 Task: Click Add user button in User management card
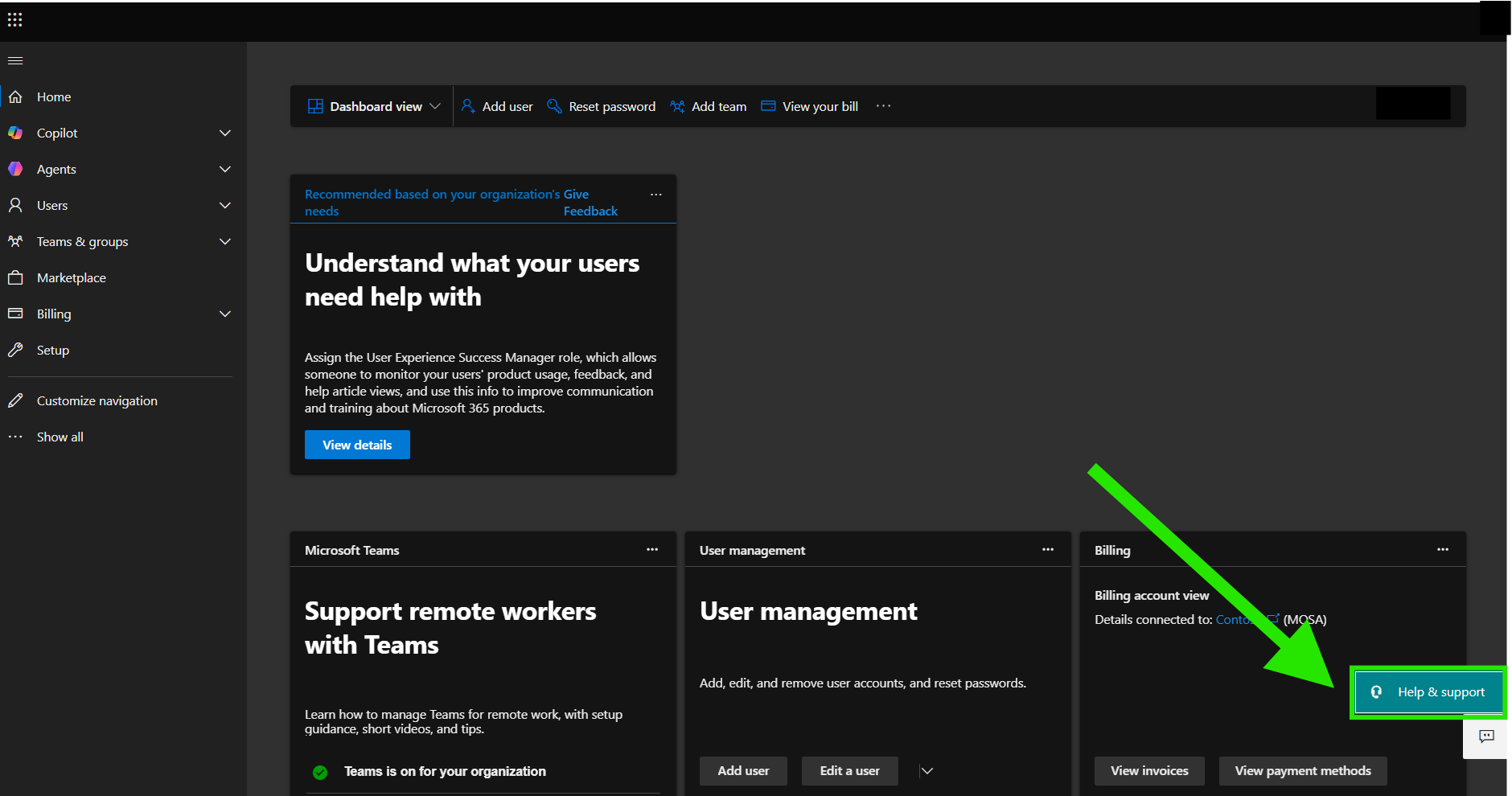[743, 771]
